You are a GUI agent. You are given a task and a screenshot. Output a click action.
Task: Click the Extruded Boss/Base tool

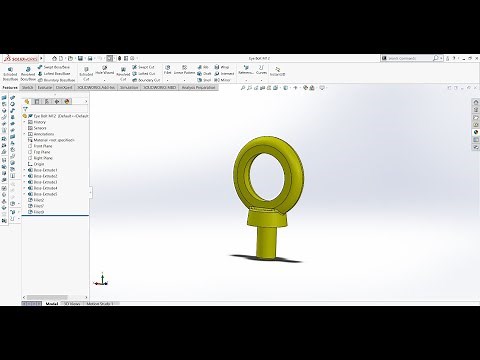pos(10,73)
